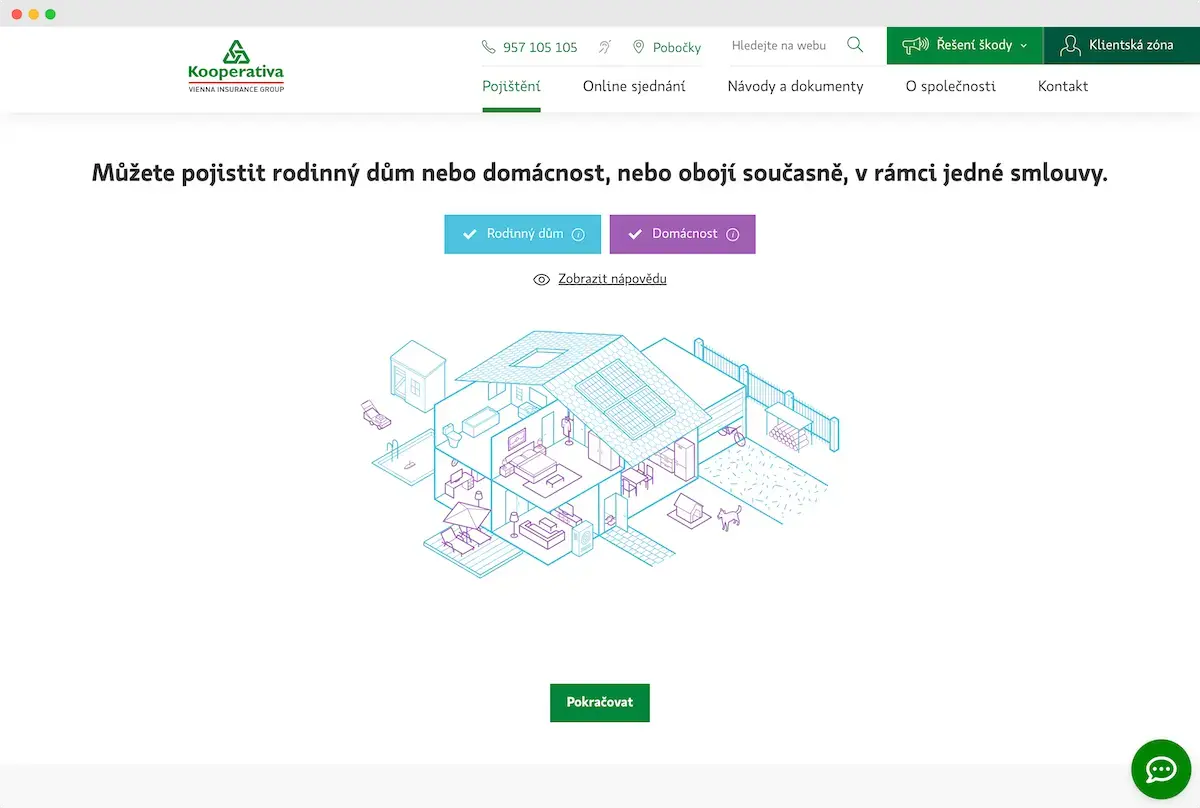The width and height of the screenshot is (1200, 808).
Task: Call the 957 105 105 number link
Action: click(540, 47)
